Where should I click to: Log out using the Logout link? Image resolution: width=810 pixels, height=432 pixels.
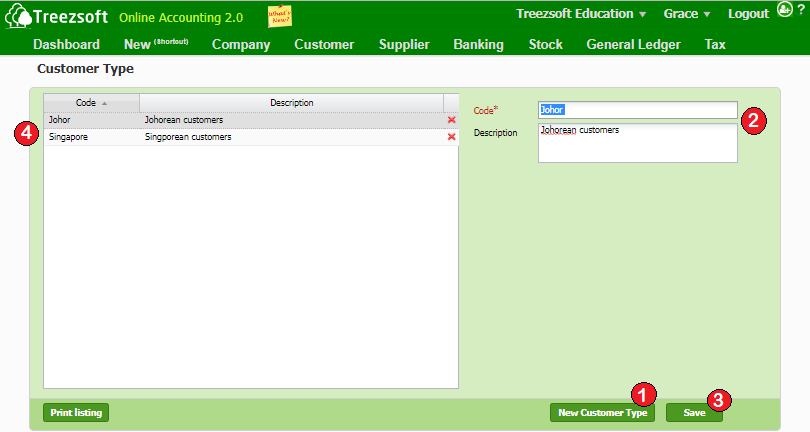[748, 14]
